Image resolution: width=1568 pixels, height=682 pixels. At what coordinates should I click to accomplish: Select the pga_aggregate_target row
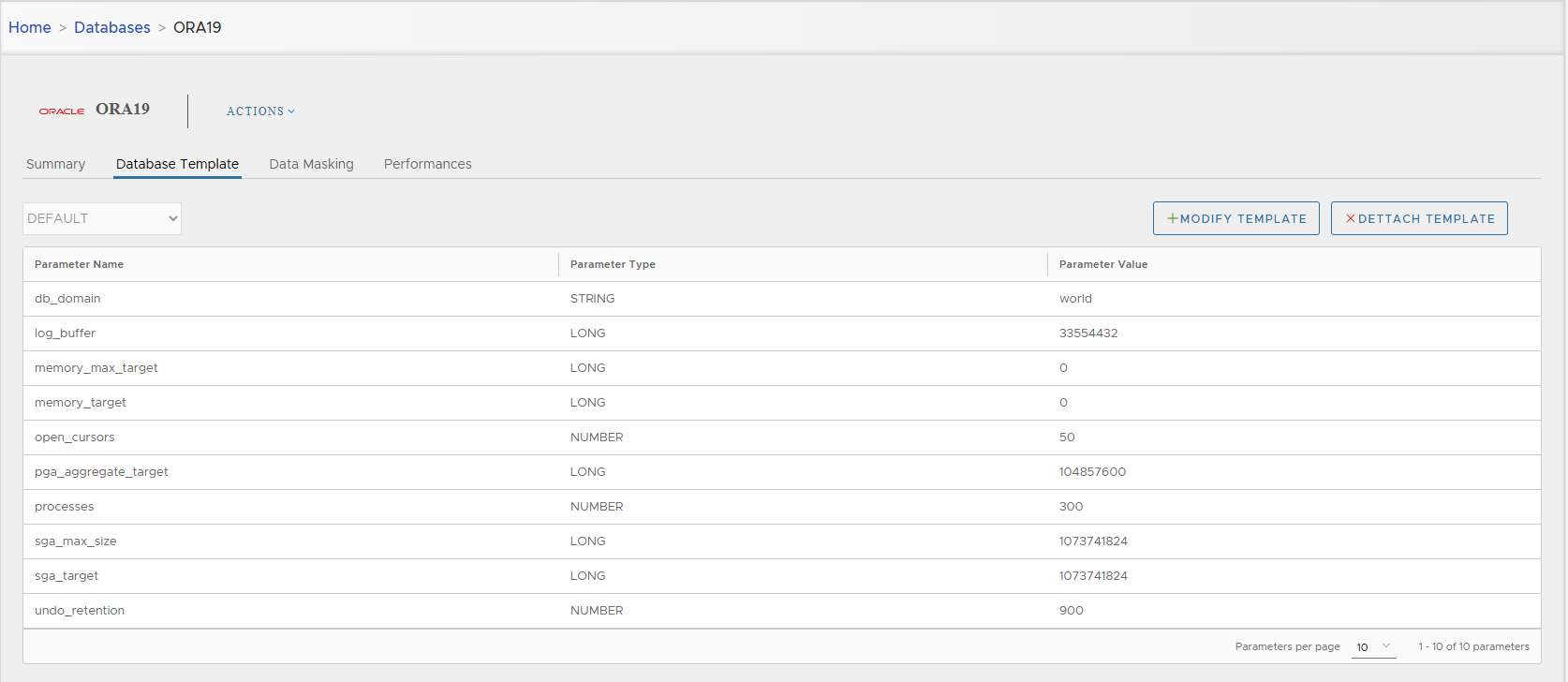point(101,472)
